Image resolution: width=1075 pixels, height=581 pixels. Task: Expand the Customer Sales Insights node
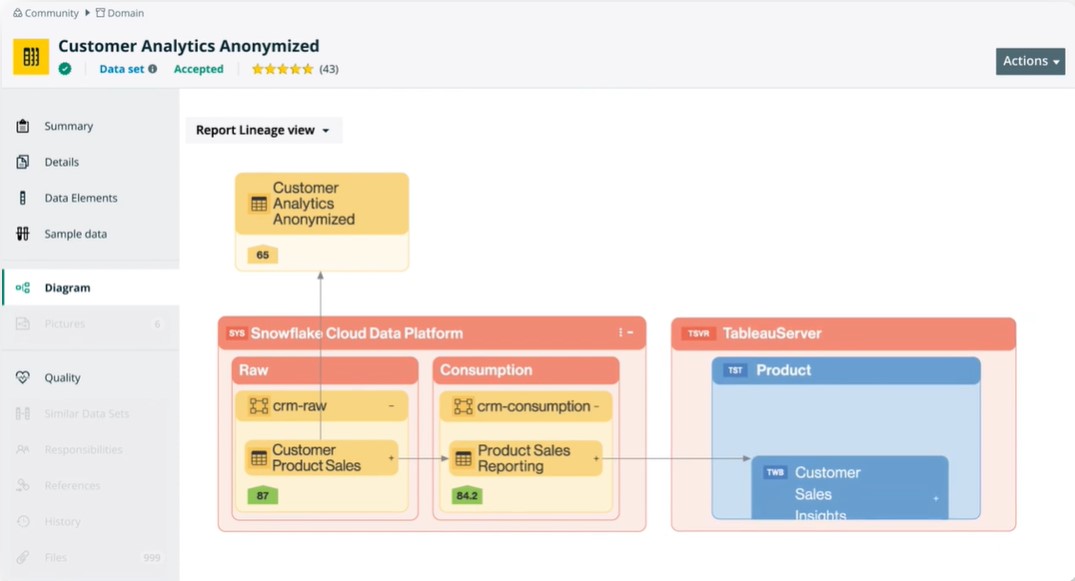pyautogui.click(x=936, y=499)
